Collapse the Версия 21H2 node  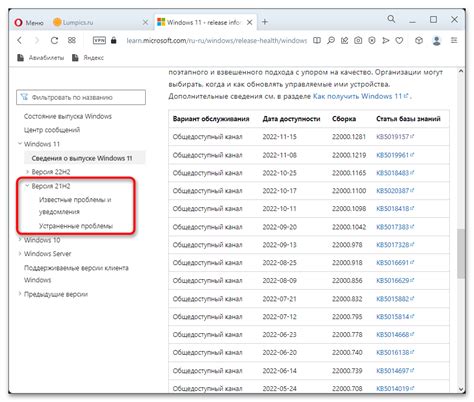[27, 186]
